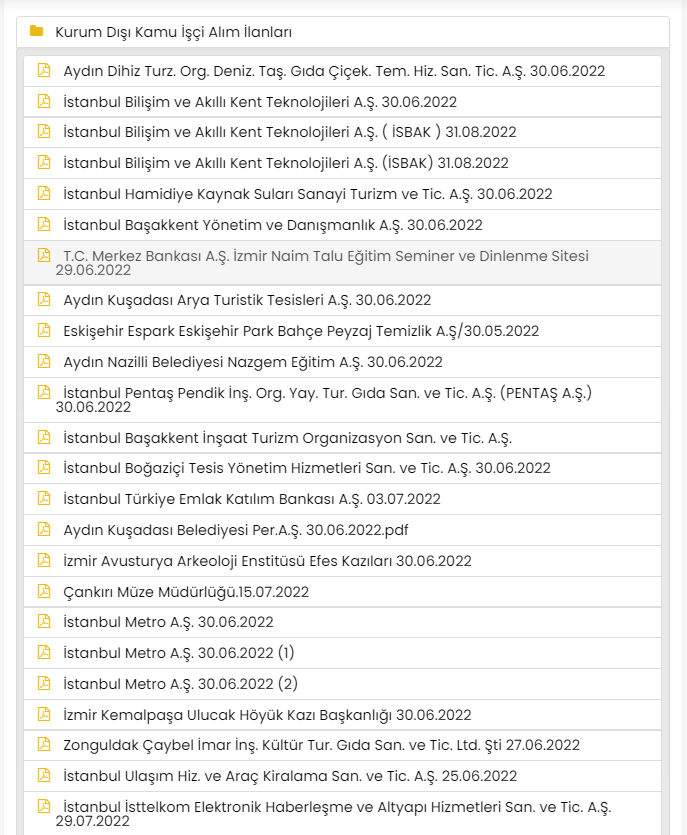Open İstanbul Metro A.Ş. 30.06.2022 without a number suffix
This screenshot has width=687, height=835.
[x=168, y=621]
